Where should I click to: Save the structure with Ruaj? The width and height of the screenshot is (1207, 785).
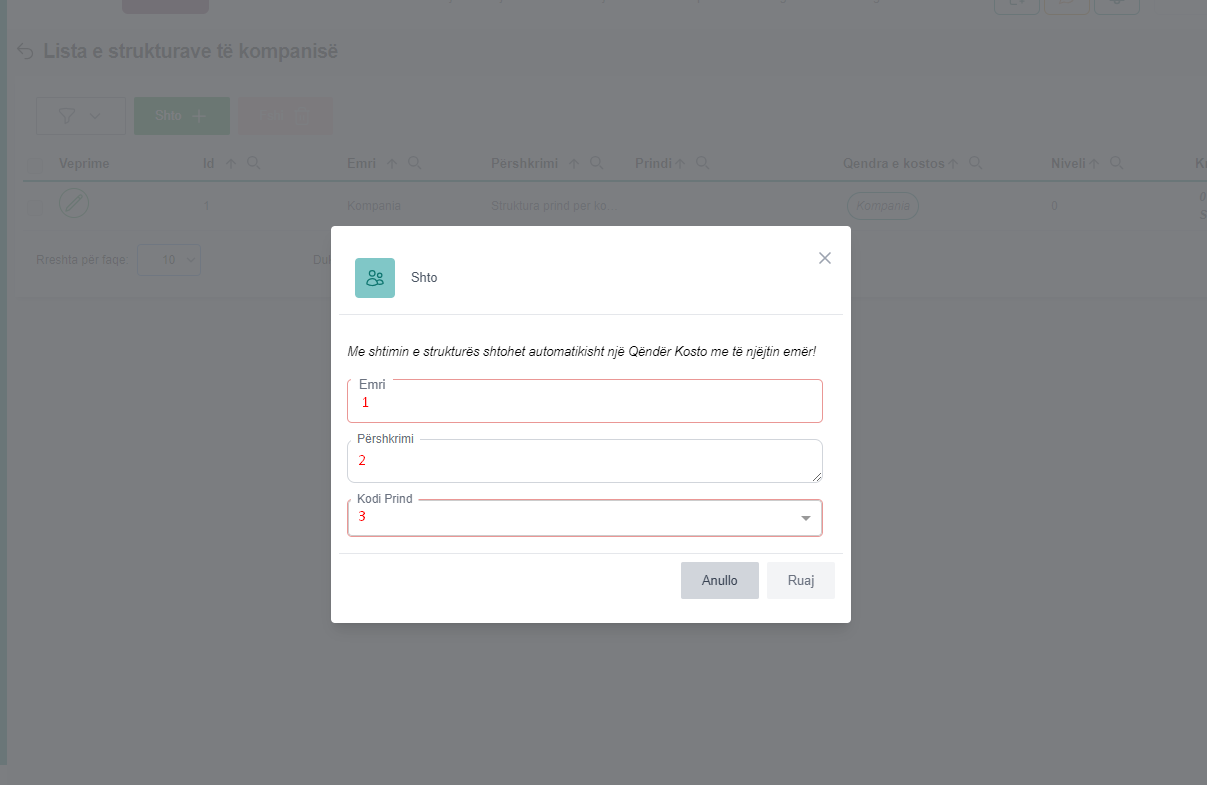coord(800,581)
